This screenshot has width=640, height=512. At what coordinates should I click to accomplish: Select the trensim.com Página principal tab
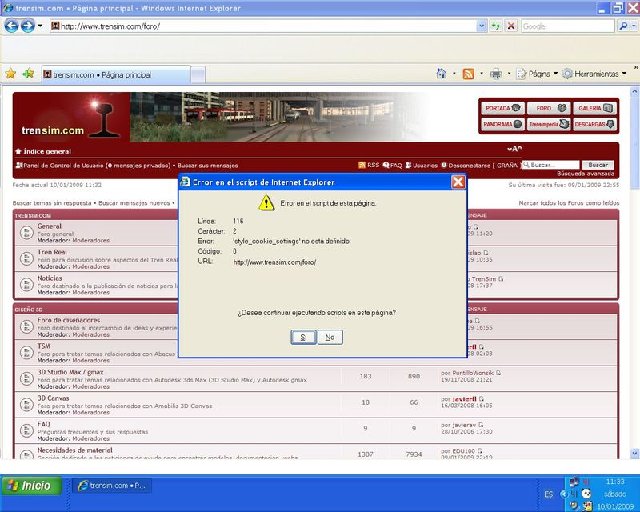(100, 74)
